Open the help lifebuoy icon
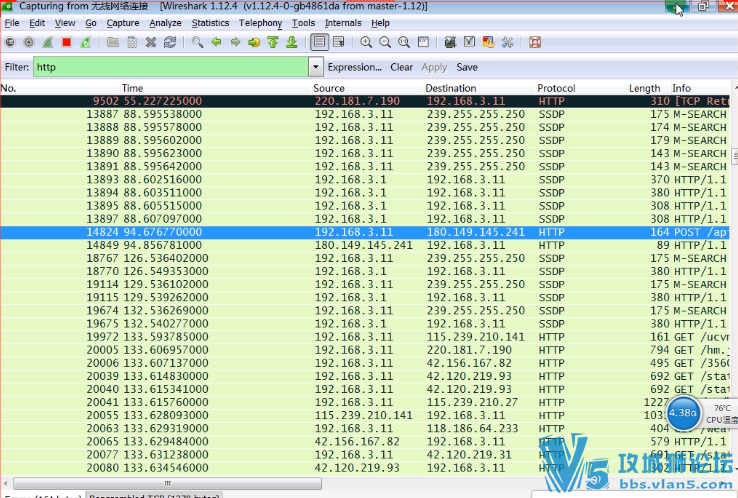 [x=535, y=42]
